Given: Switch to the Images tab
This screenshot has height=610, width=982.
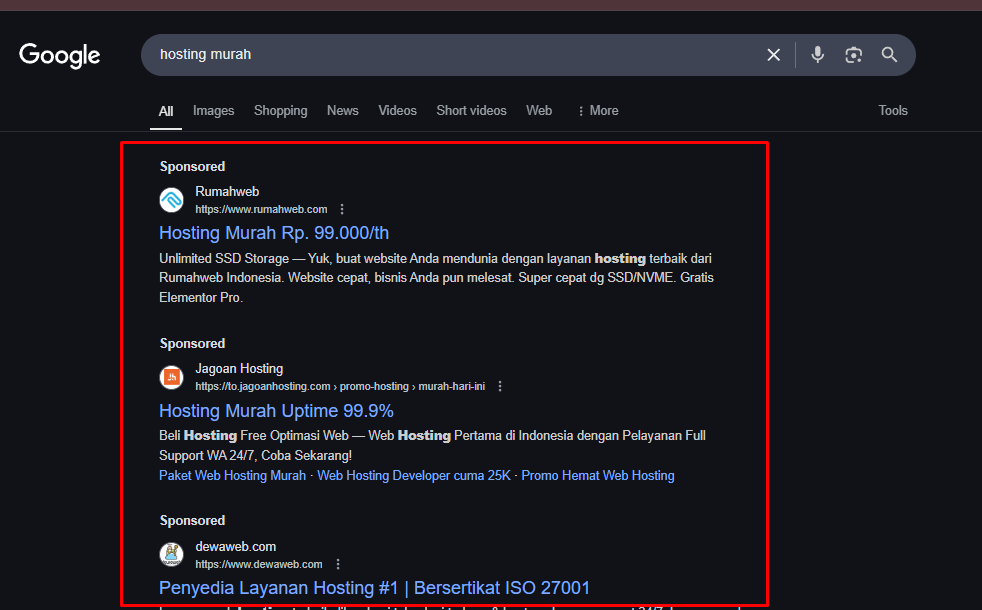Looking at the screenshot, I should [x=214, y=111].
